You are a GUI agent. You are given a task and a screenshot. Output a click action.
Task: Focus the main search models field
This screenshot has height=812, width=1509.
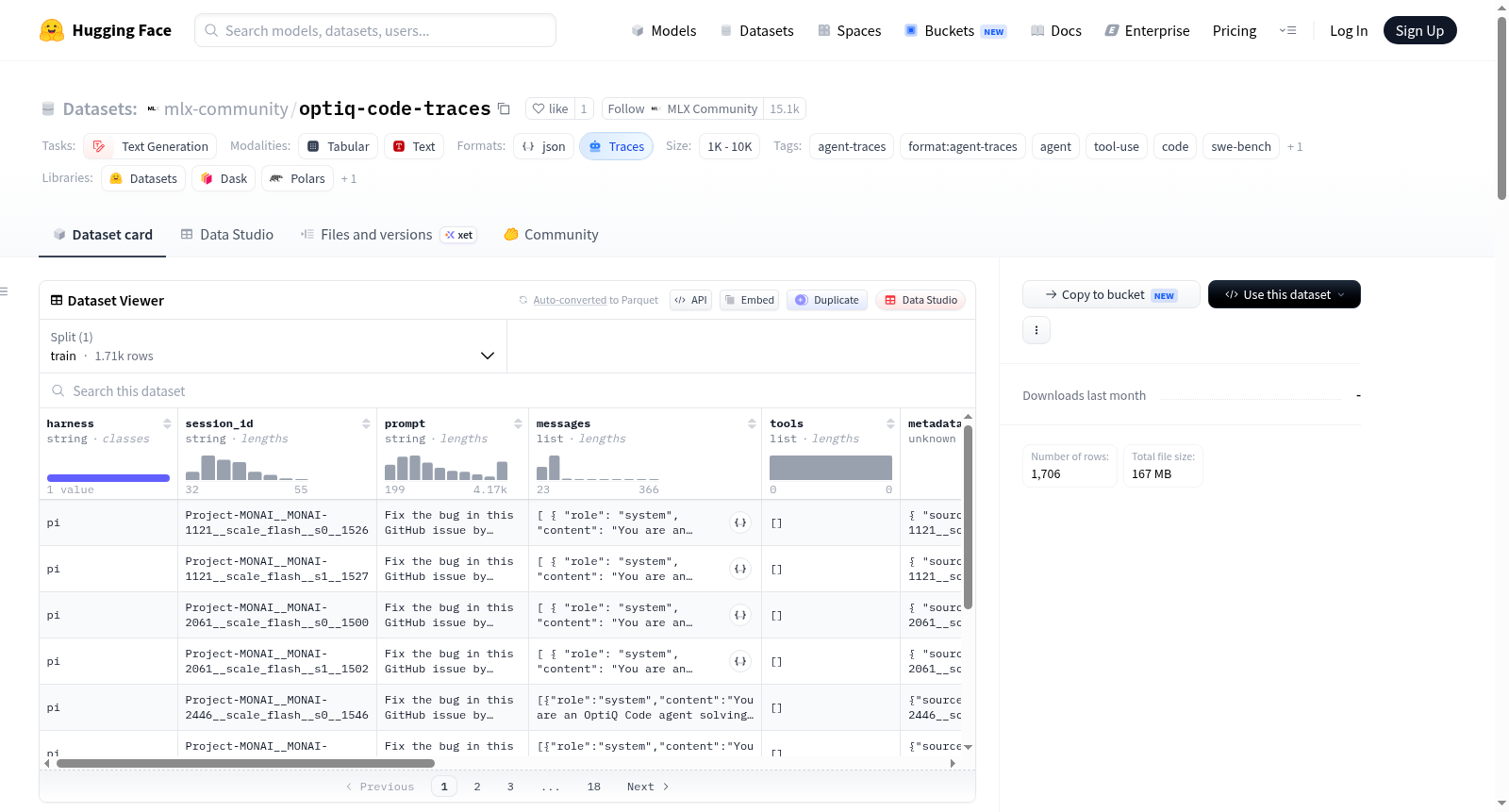coord(375,30)
